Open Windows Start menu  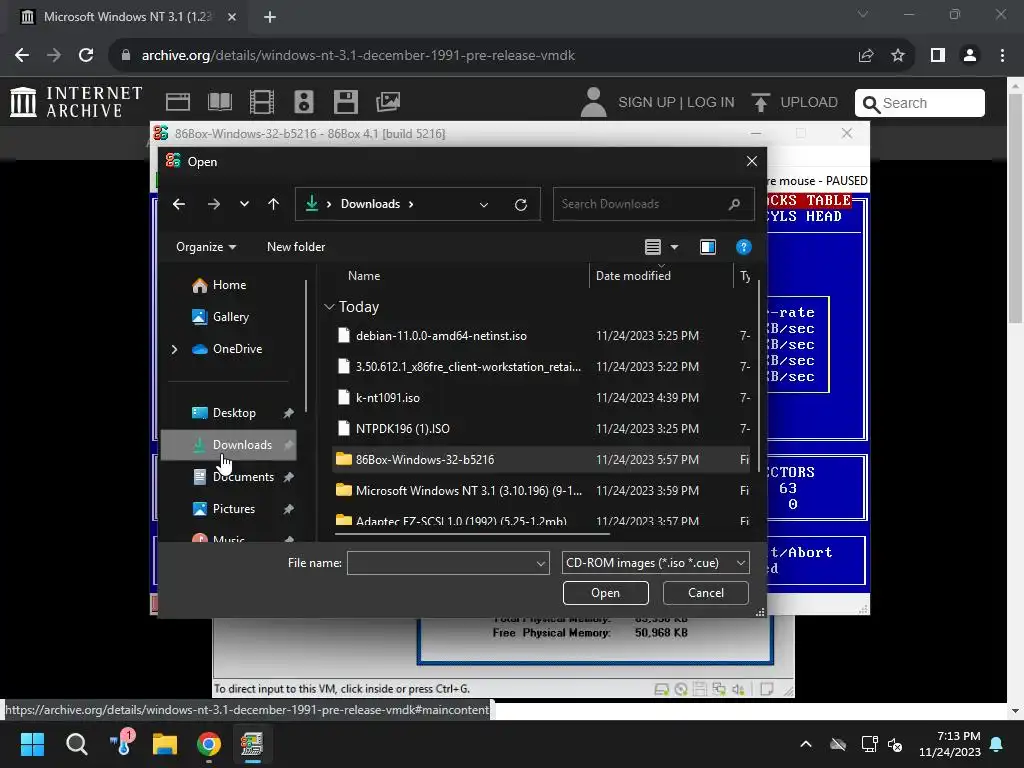[32, 744]
